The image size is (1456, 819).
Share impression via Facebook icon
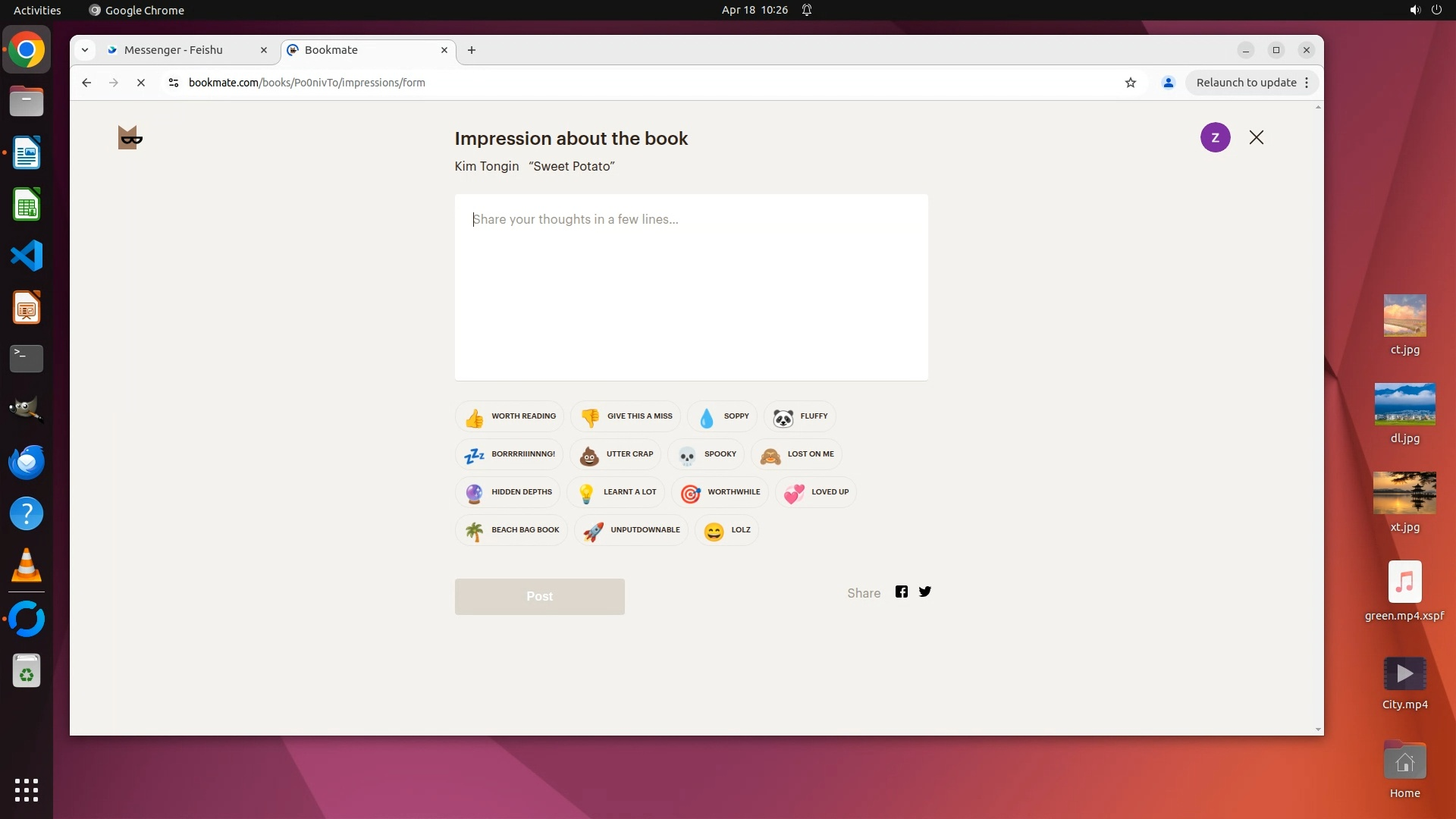pyautogui.click(x=901, y=592)
